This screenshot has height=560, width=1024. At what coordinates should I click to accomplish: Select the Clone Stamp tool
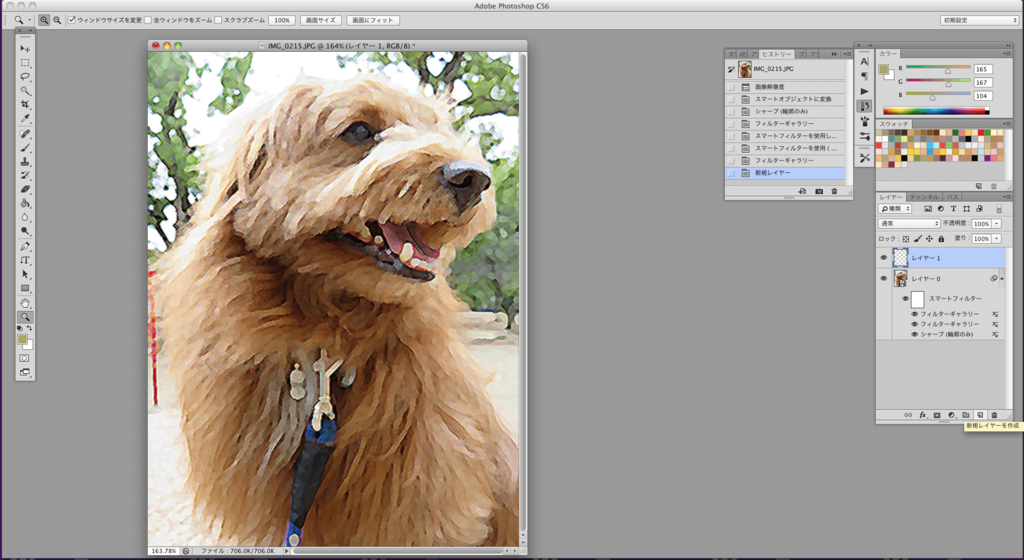pyautogui.click(x=25, y=162)
